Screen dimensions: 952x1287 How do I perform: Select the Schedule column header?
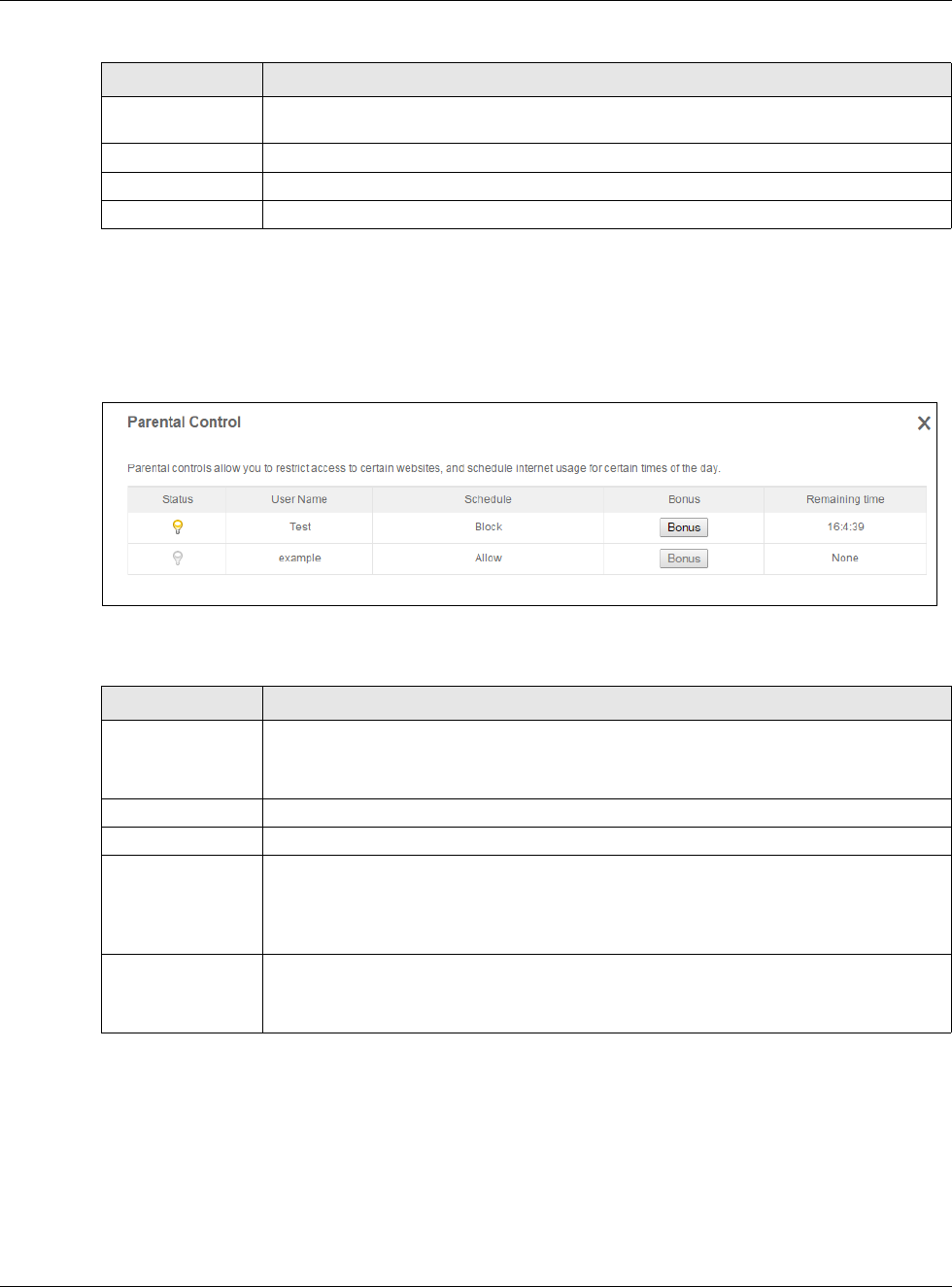488,499
